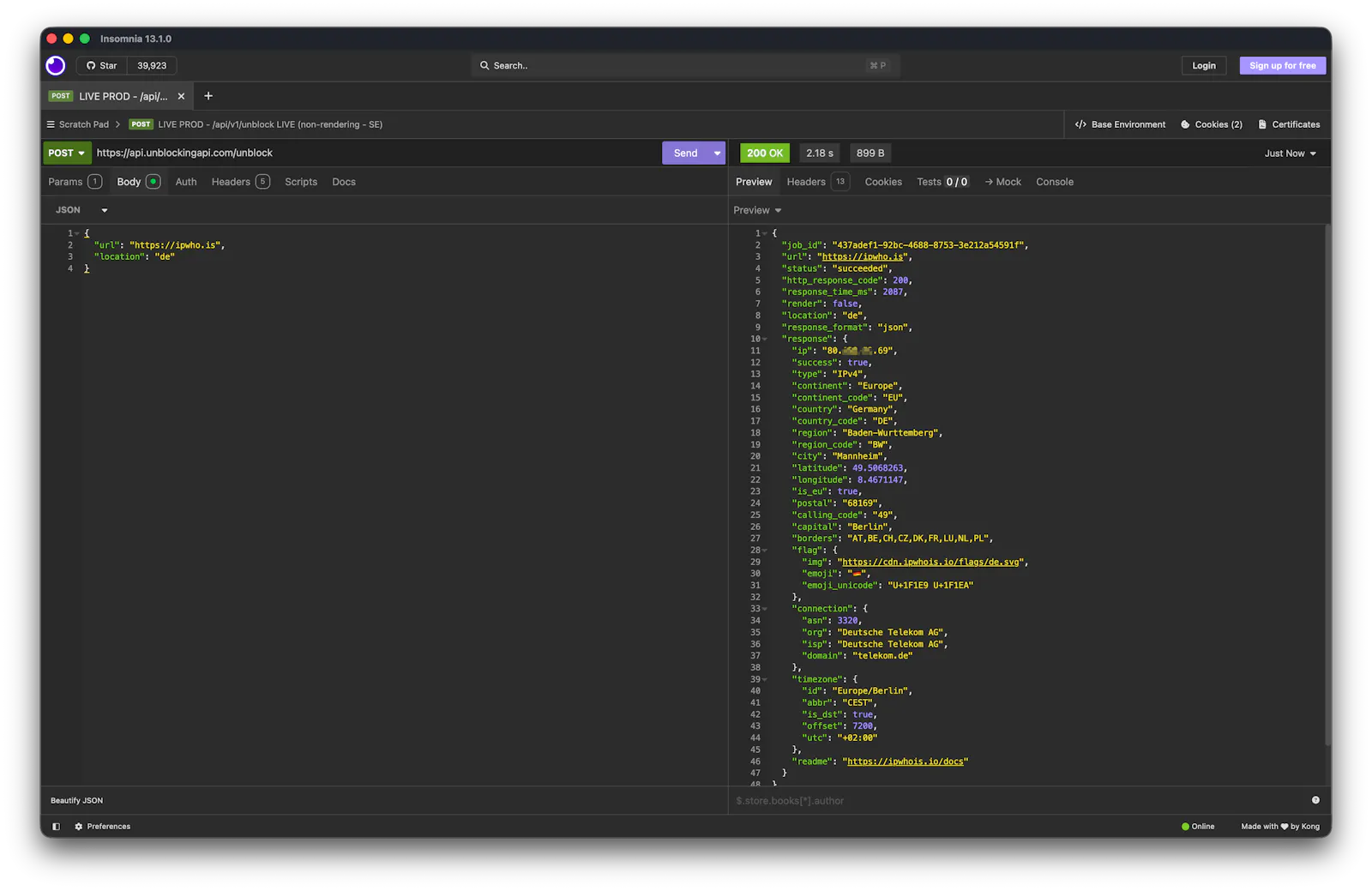This screenshot has height=891, width=1372.
Task: Click the request URL field
Action: coord(376,154)
